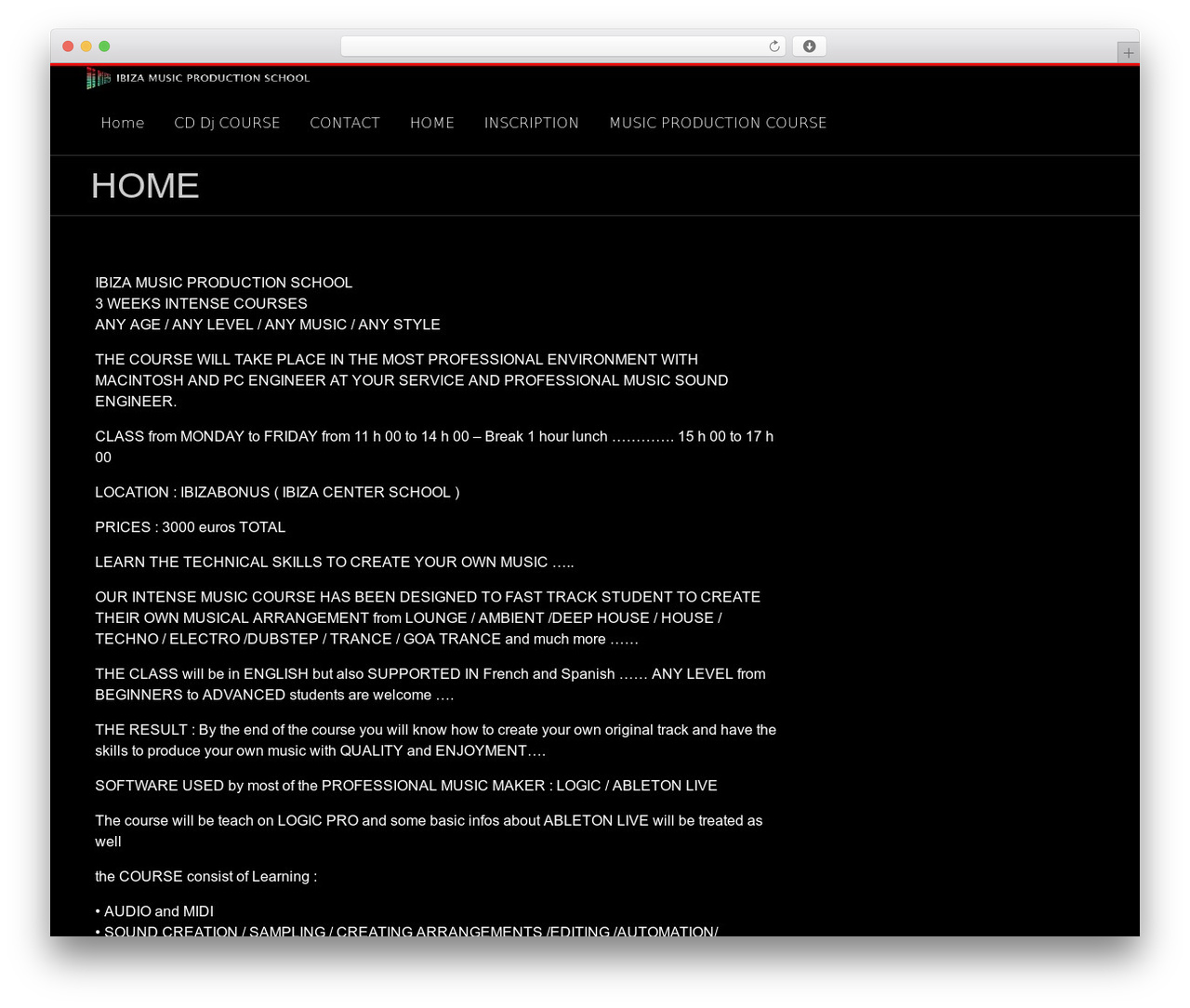Click the Ibiza Music Production School site title
Viewport: 1190px width, 1008px height.
(213, 78)
